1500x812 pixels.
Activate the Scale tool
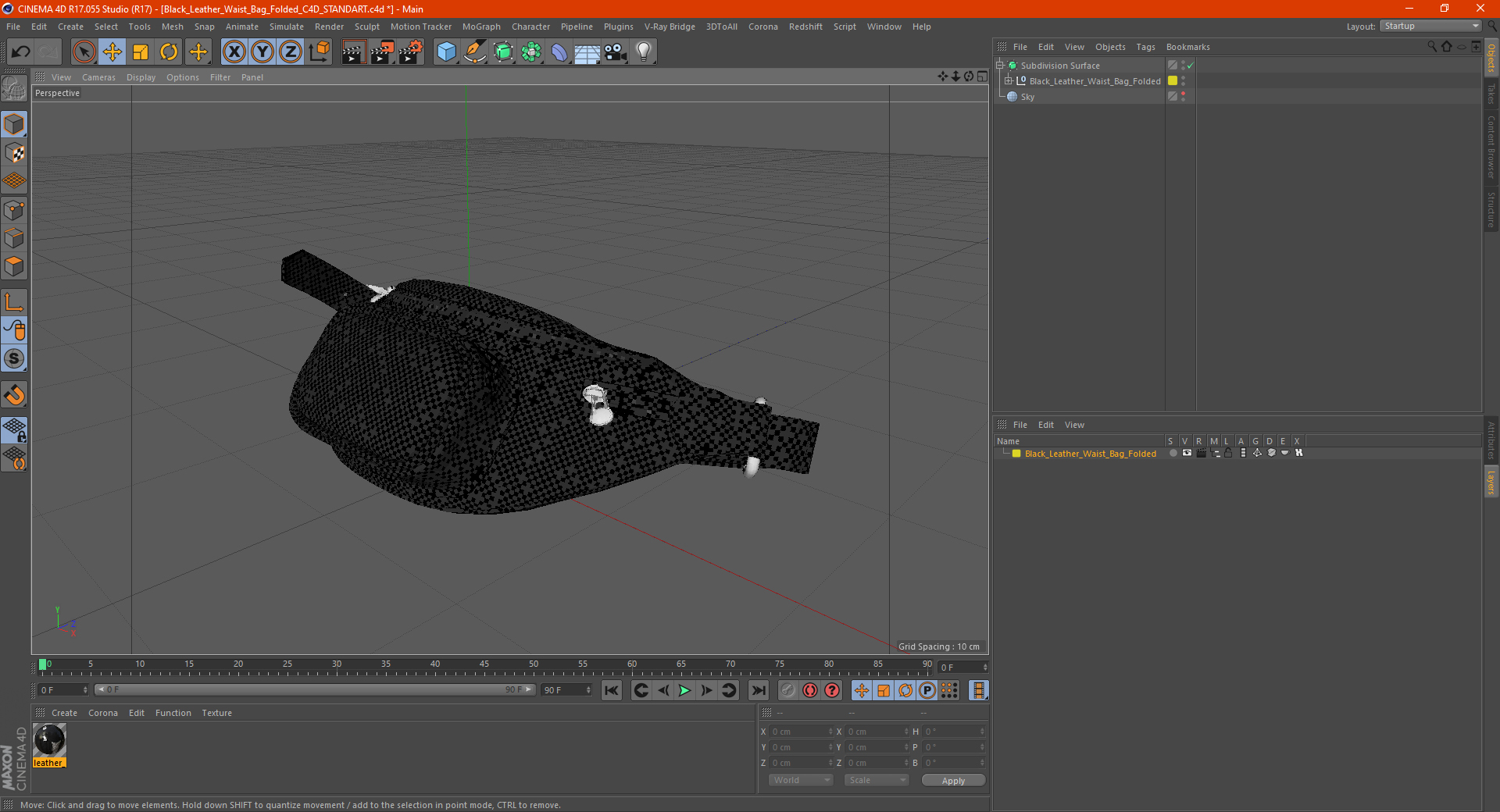click(141, 52)
